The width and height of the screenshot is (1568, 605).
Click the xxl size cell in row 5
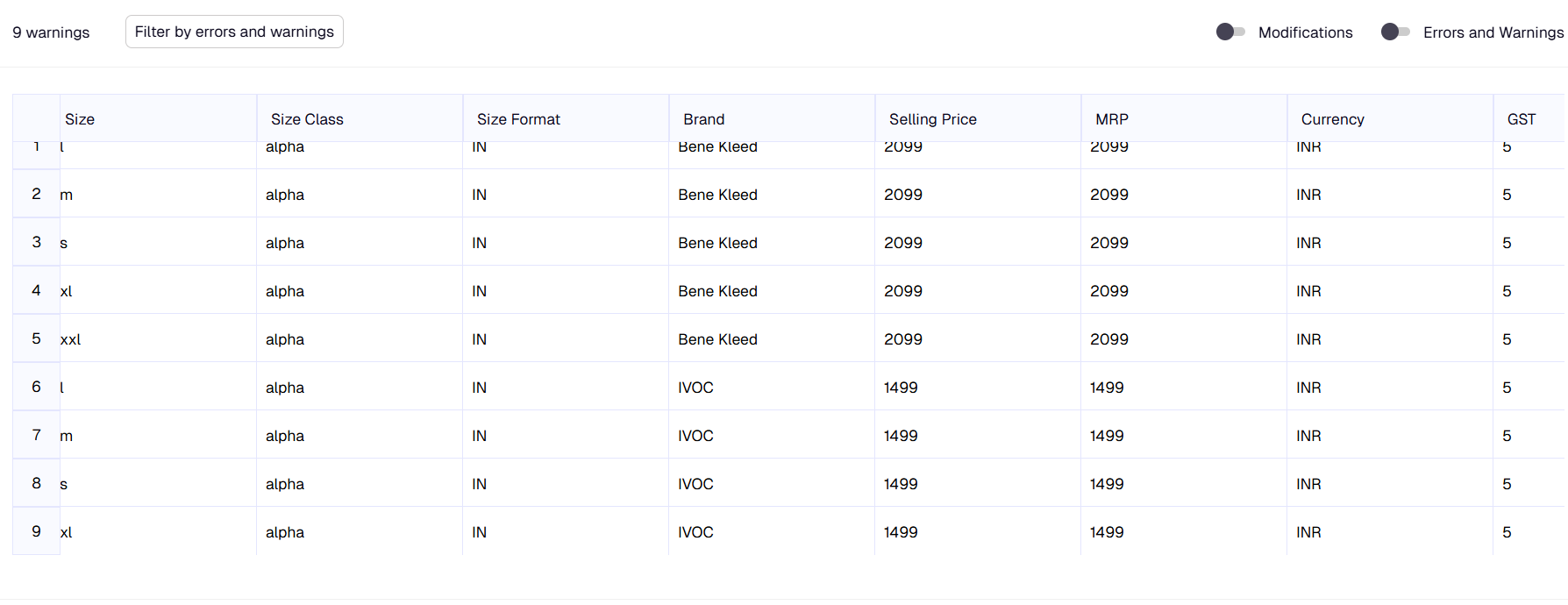[71, 339]
